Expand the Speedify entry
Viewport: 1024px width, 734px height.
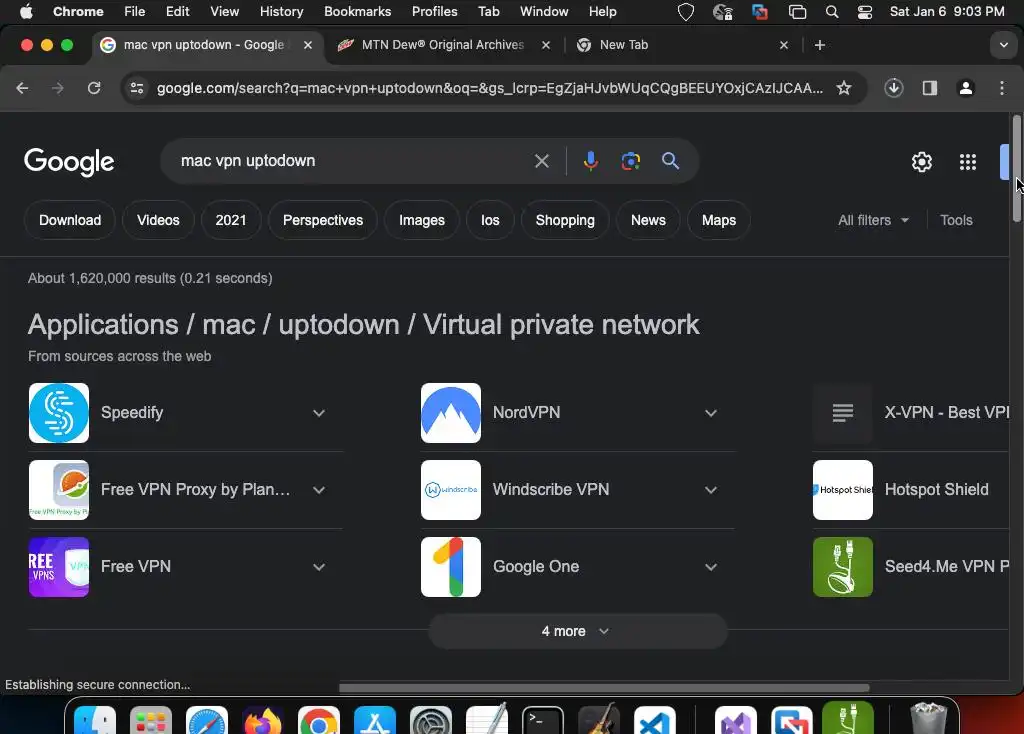[x=319, y=413]
